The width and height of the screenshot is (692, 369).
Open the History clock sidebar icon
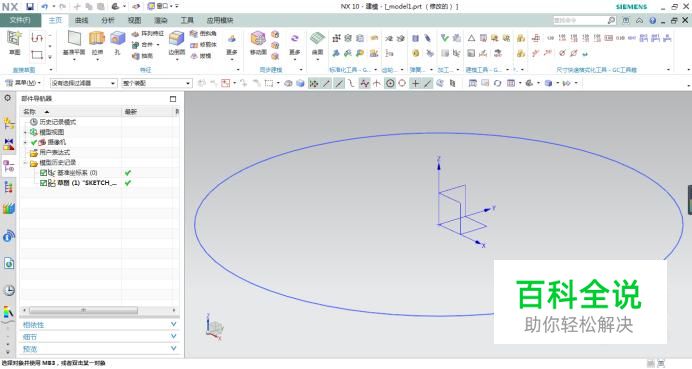[9, 290]
